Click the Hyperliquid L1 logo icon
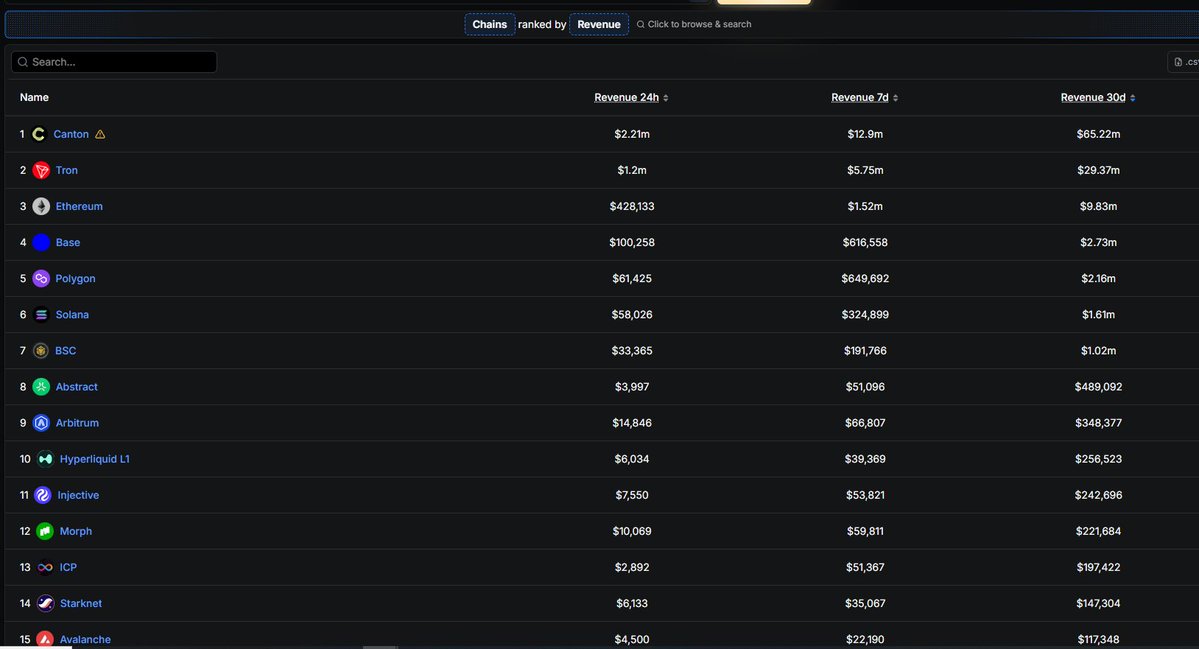This screenshot has width=1199, height=649. coord(45,459)
